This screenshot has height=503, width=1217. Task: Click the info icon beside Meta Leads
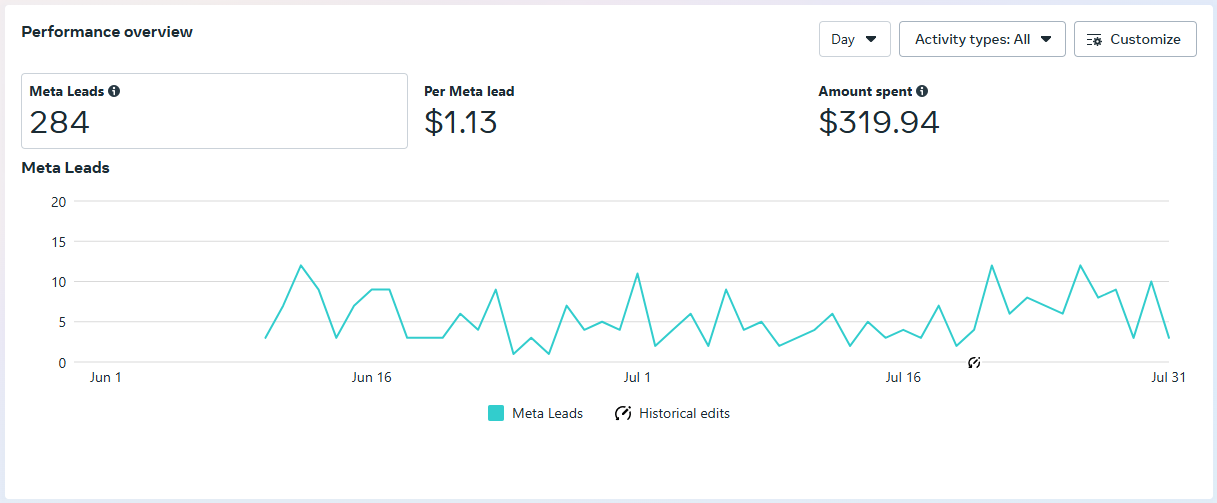pyautogui.click(x=114, y=91)
